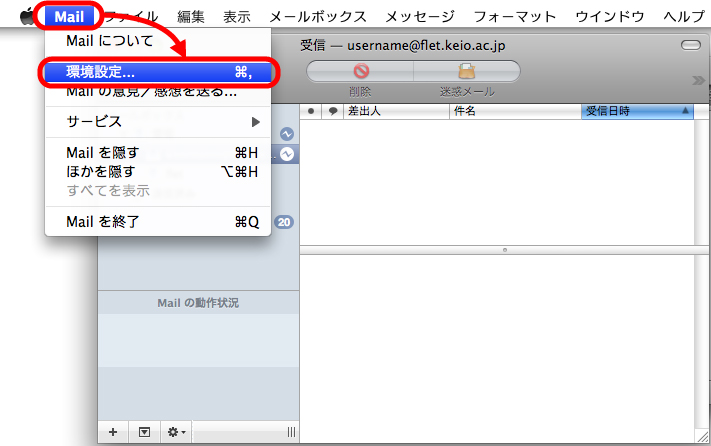The width and height of the screenshot is (711, 446).
Task: Expand the サービス submenu
Action: click(x=158, y=121)
